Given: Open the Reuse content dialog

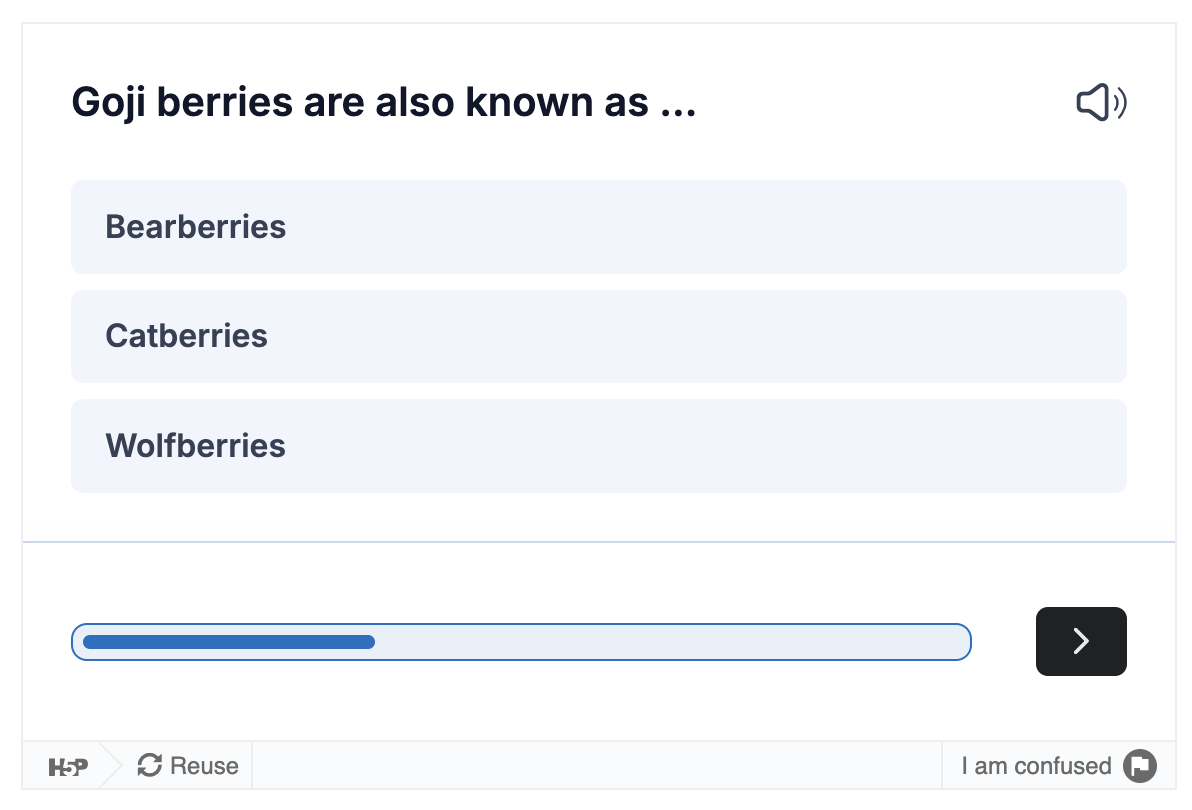Looking at the screenshot, I should 188,766.
